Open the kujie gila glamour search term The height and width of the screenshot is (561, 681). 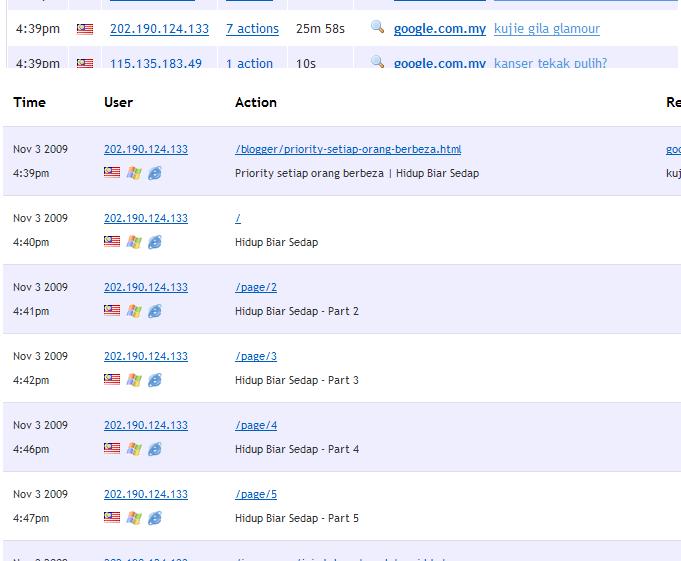pos(546,29)
